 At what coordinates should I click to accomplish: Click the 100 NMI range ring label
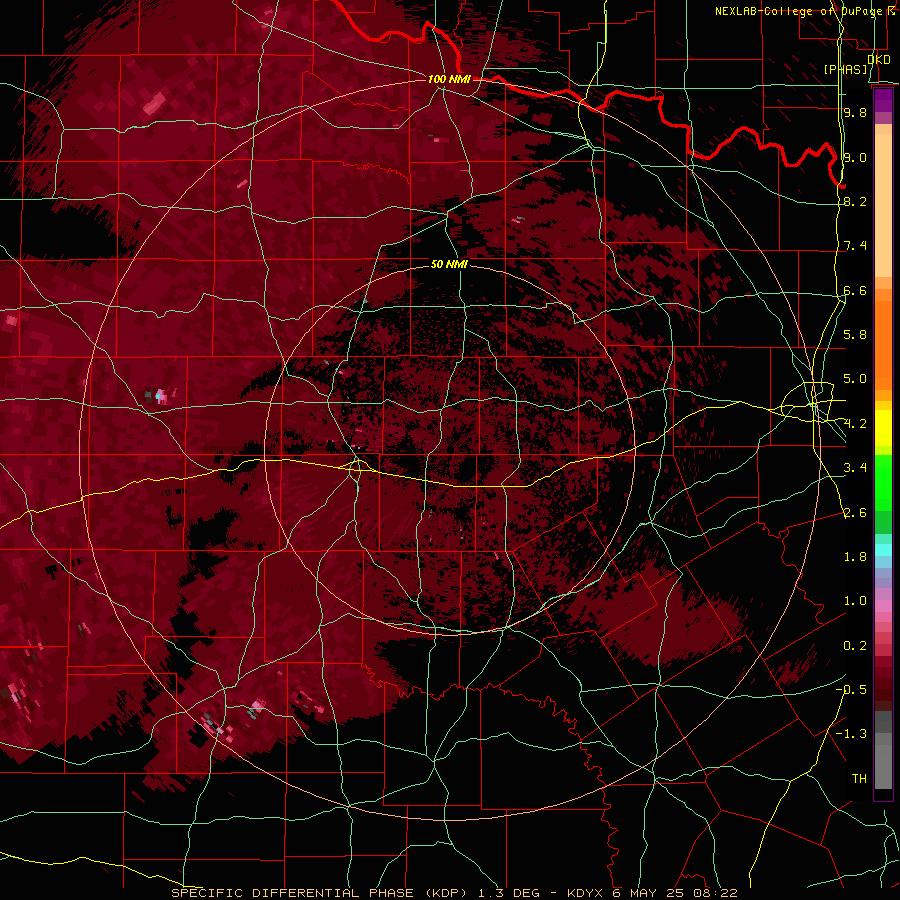click(449, 79)
